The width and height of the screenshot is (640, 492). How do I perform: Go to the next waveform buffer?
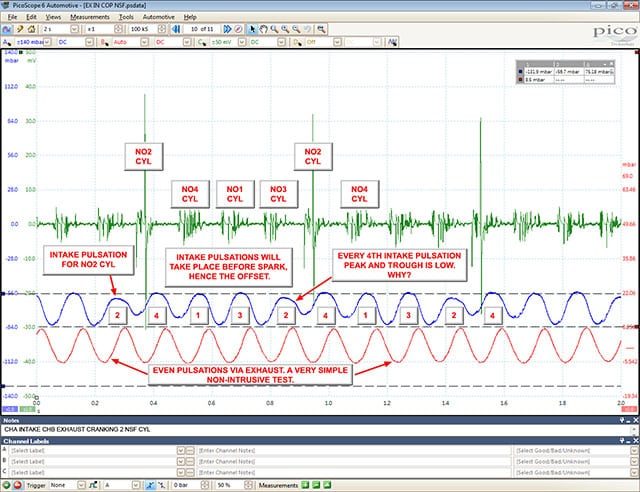pos(227,29)
